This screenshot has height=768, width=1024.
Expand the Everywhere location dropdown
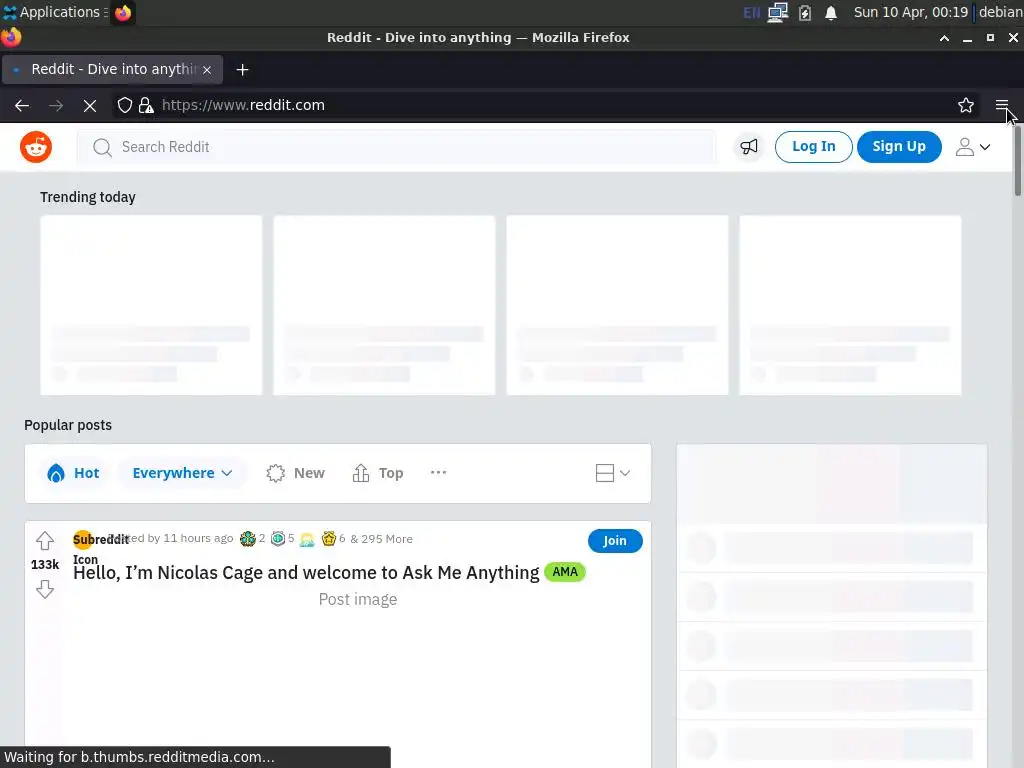(x=182, y=473)
